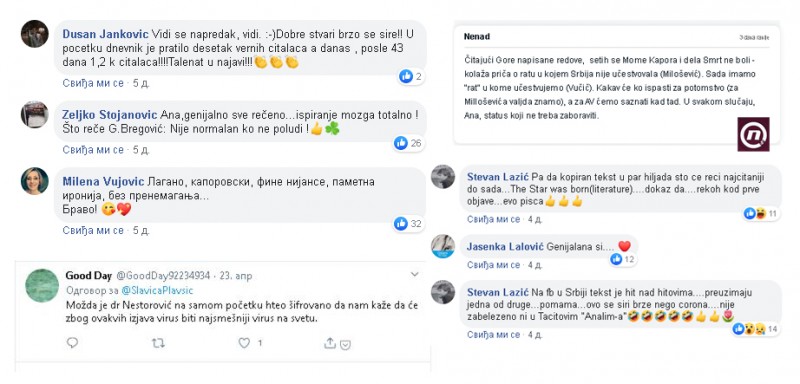This screenshot has width=800, height=384.
Task: View the 32 likes on Milena Vujovic's comment
Action: pyautogui.click(x=408, y=223)
